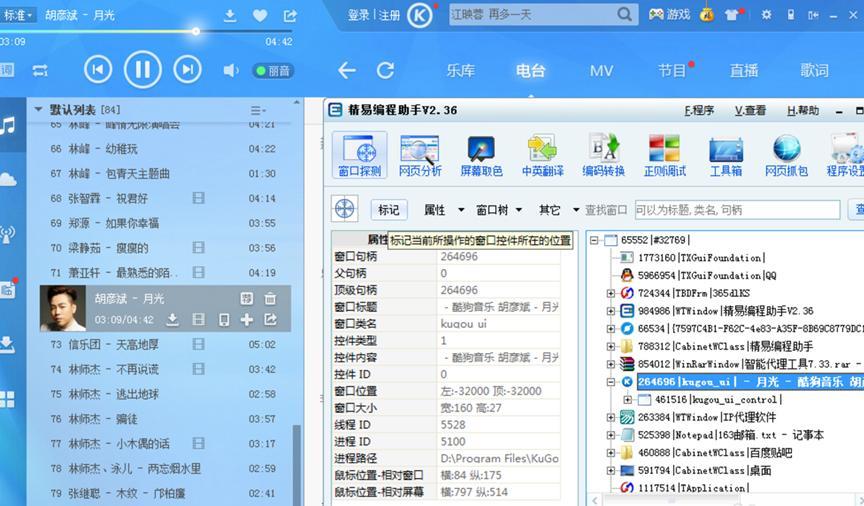The image size is (864, 506).
Task: Click the 标记 button
Action: [x=388, y=210]
